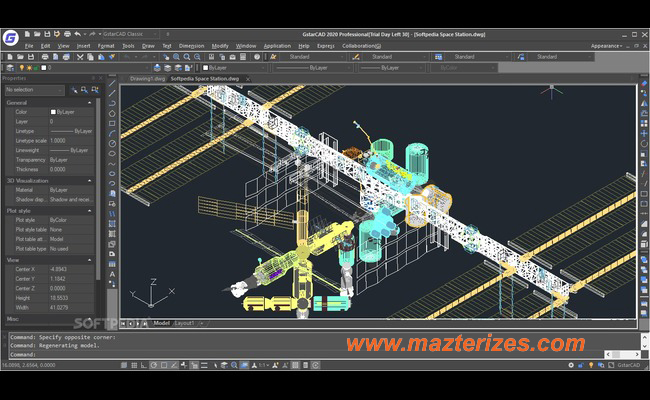The width and height of the screenshot is (650, 400).
Task: Toggle layer freeze sun icon
Action: (x=29, y=68)
